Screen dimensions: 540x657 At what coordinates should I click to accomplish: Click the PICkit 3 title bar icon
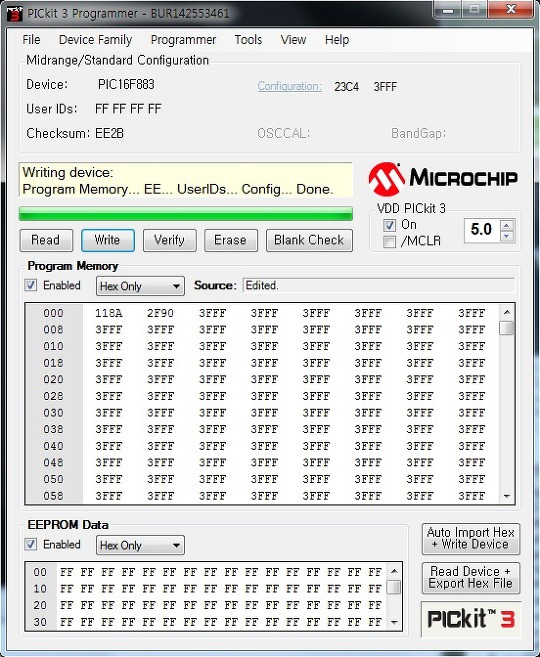point(15,13)
